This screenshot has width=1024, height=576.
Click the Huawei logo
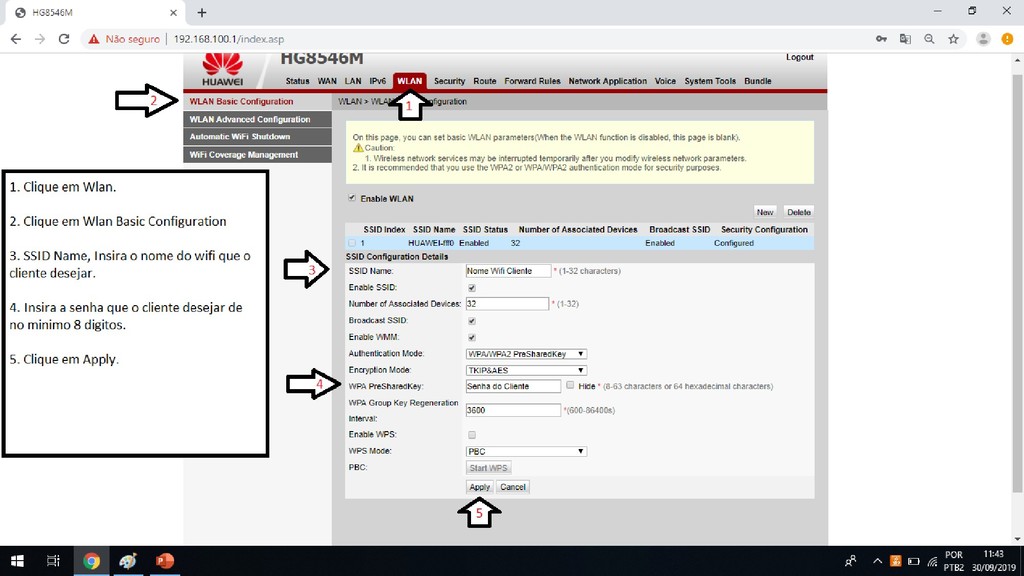[223, 70]
